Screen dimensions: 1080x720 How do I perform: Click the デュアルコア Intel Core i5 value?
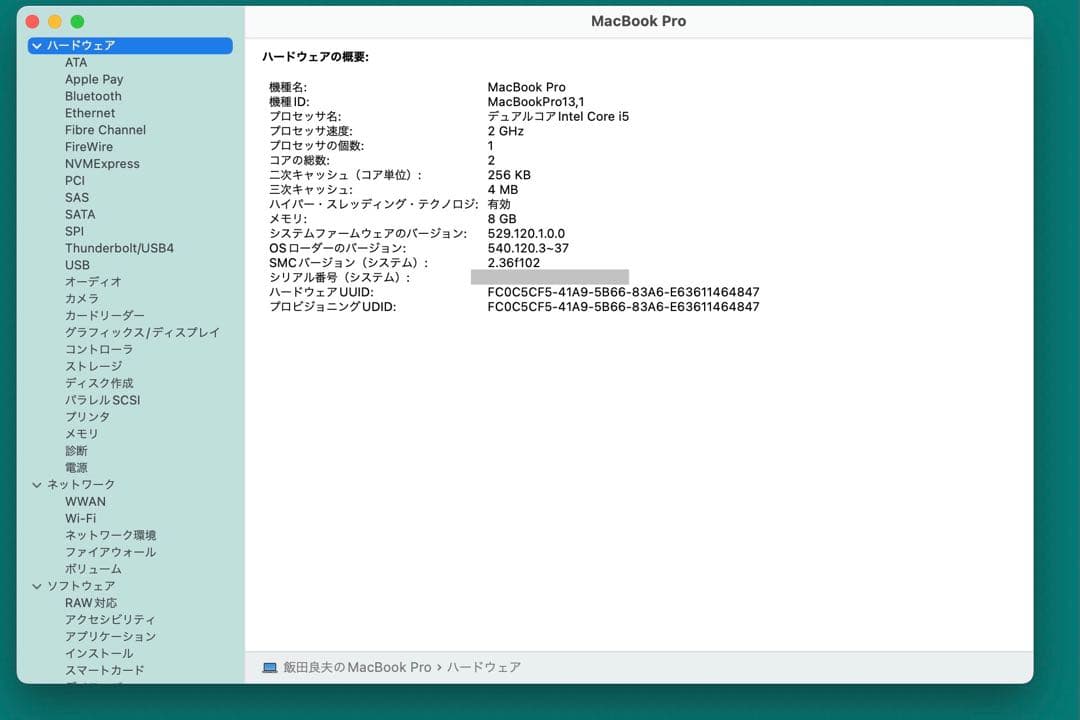click(558, 116)
